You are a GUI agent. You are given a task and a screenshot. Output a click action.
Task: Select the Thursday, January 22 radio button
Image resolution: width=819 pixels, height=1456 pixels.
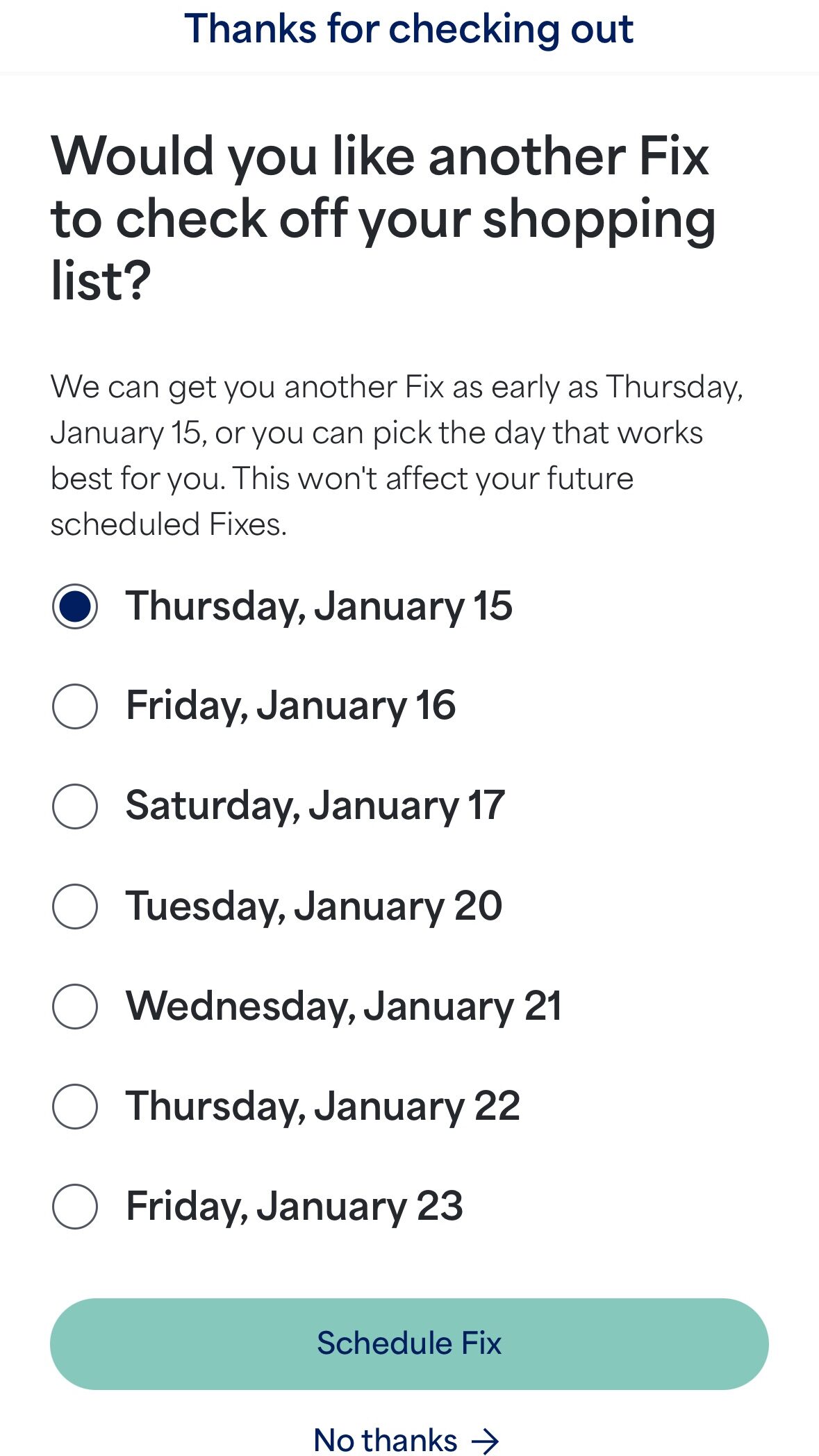click(x=75, y=1107)
